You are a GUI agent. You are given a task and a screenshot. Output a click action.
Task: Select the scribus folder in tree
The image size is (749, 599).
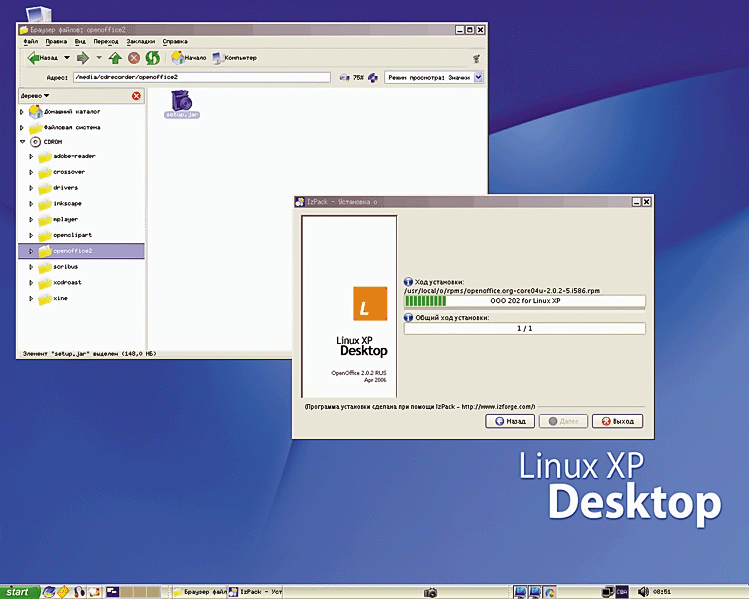click(58, 267)
